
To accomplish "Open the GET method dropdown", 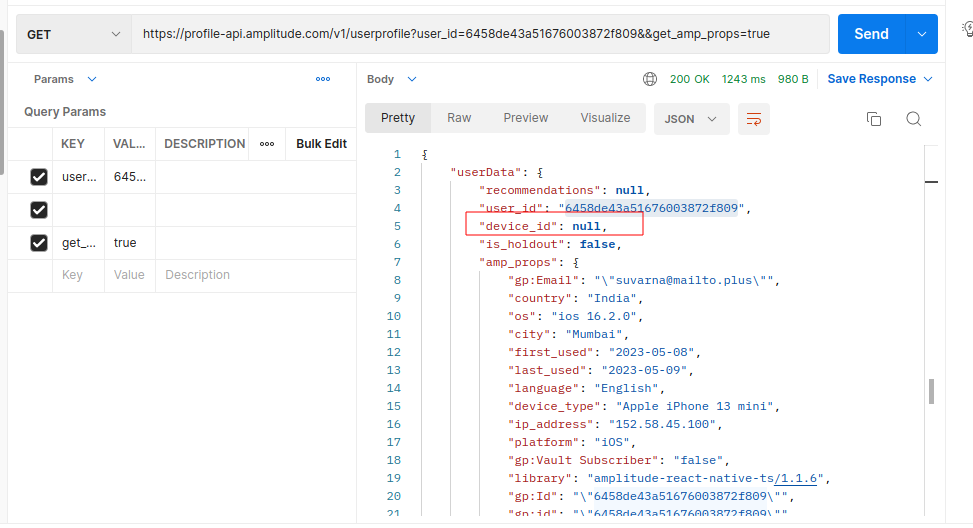I will (72, 34).
